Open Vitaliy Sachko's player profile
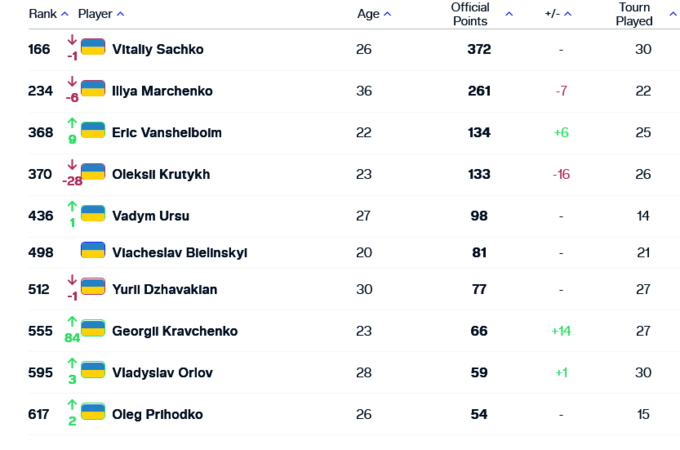680x450 pixels. [x=159, y=49]
